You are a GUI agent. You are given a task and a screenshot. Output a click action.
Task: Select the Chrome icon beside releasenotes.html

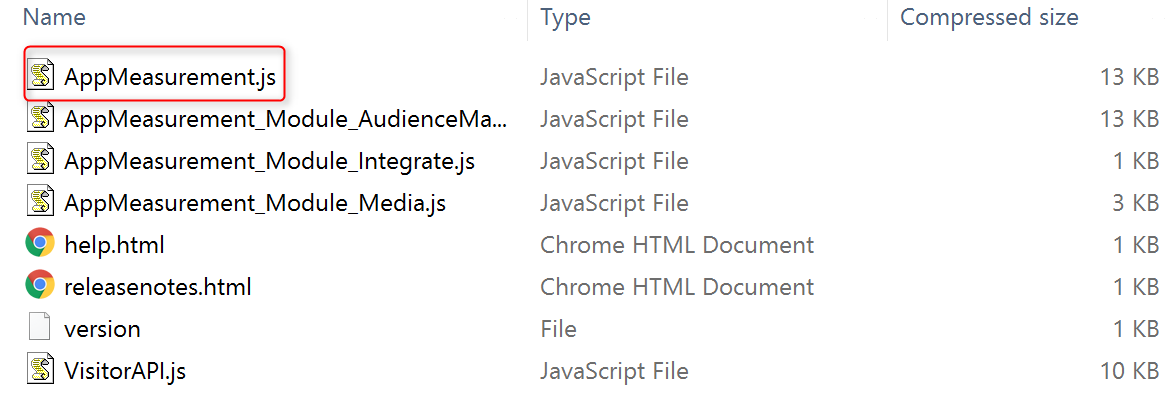coord(40,286)
